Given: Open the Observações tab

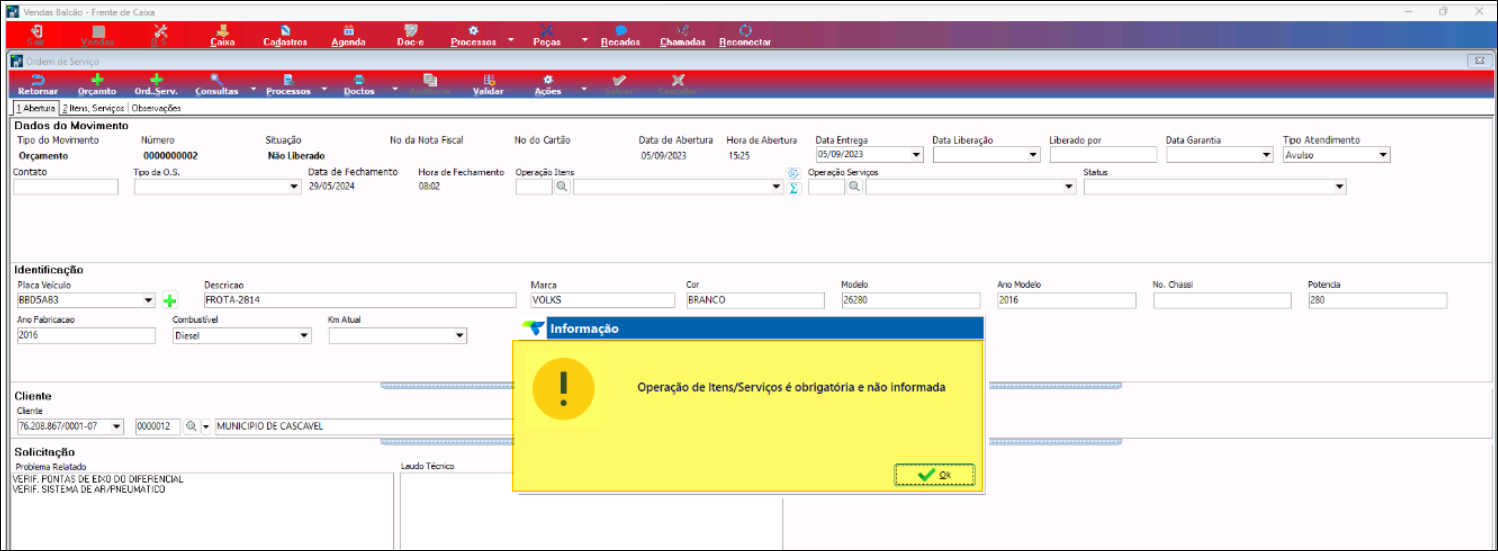Looking at the screenshot, I should pyautogui.click(x=157, y=107).
